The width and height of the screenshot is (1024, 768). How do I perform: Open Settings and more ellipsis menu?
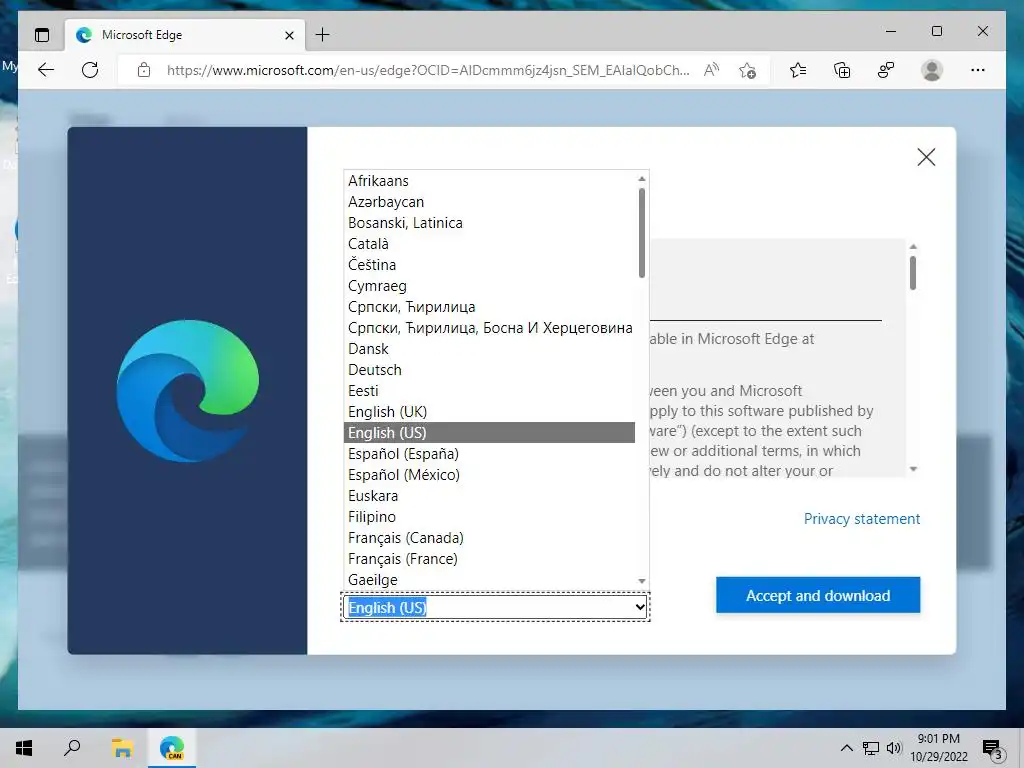coord(978,70)
